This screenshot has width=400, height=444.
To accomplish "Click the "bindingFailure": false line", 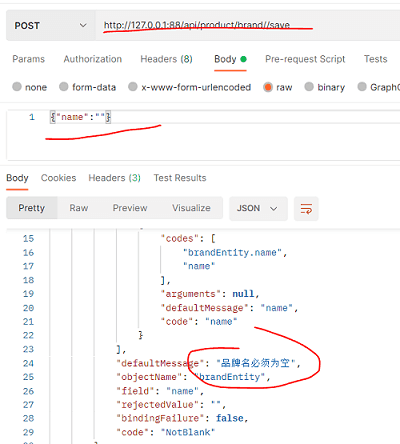I will click(182, 418).
